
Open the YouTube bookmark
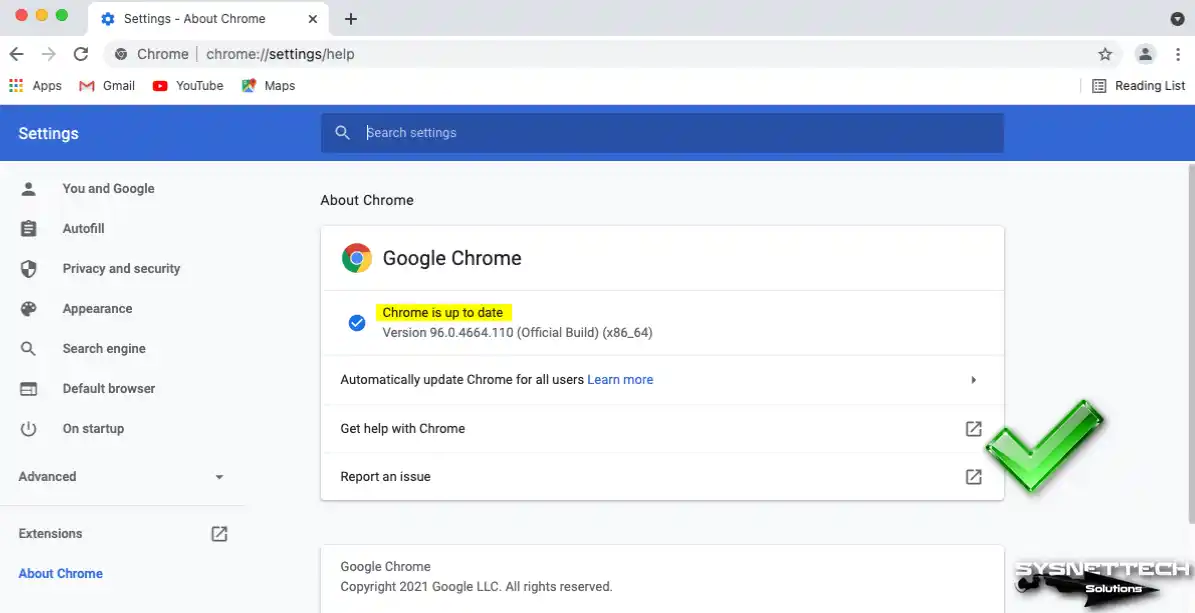pyautogui.click(x=188, y=86)
